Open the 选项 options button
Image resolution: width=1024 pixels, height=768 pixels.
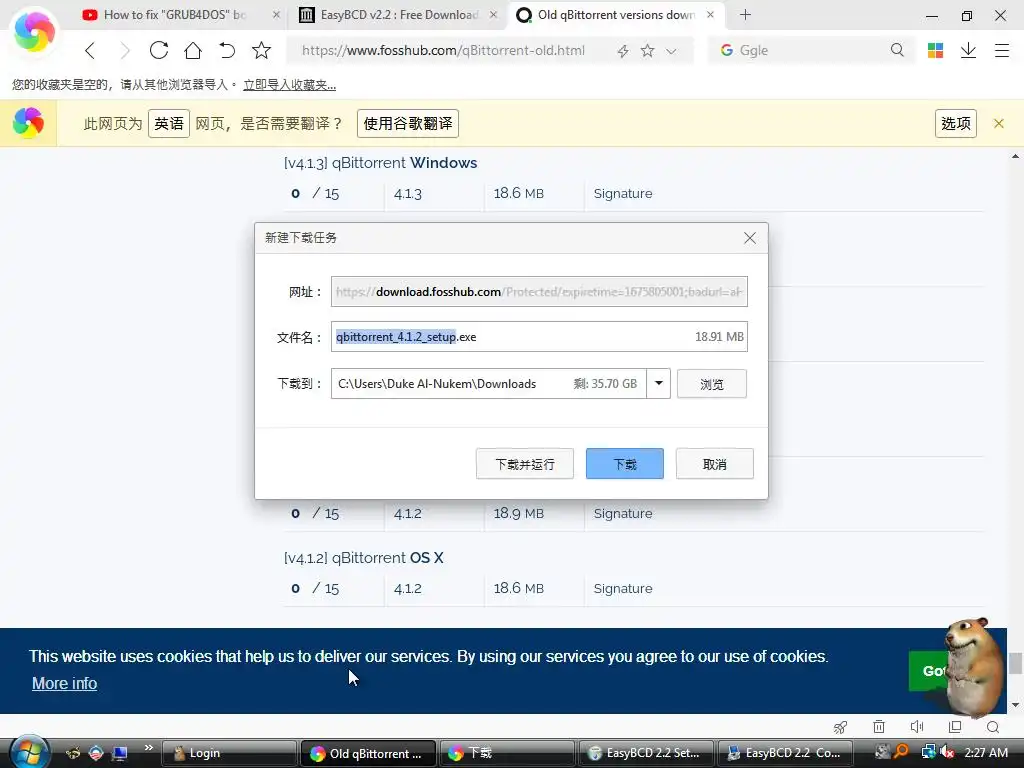coord(955,123)
